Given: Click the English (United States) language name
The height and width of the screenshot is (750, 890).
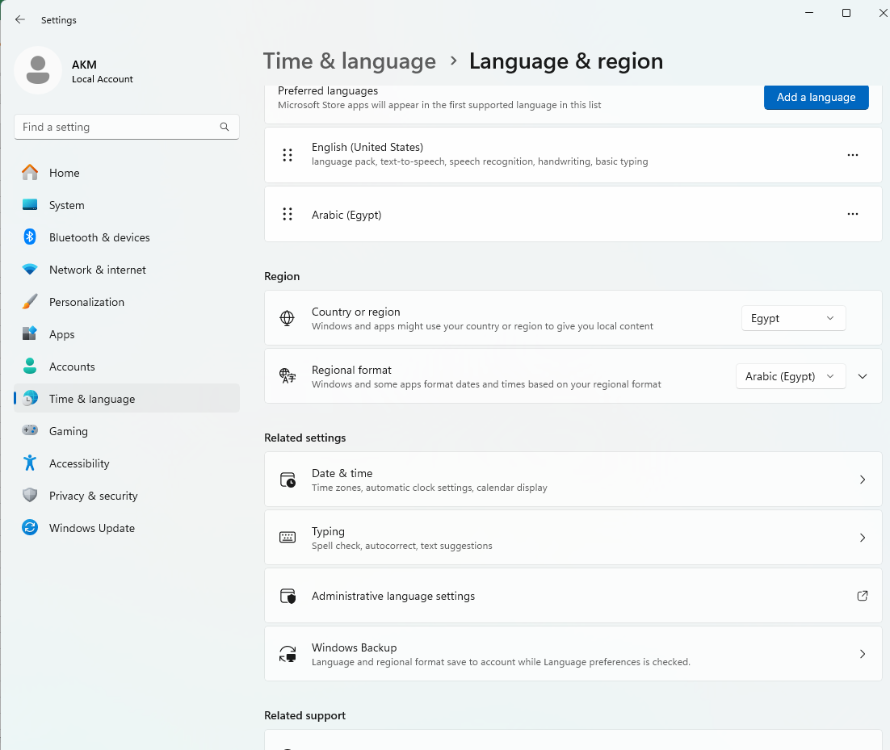Looking at the screenshot, I should tap(367, 147).
